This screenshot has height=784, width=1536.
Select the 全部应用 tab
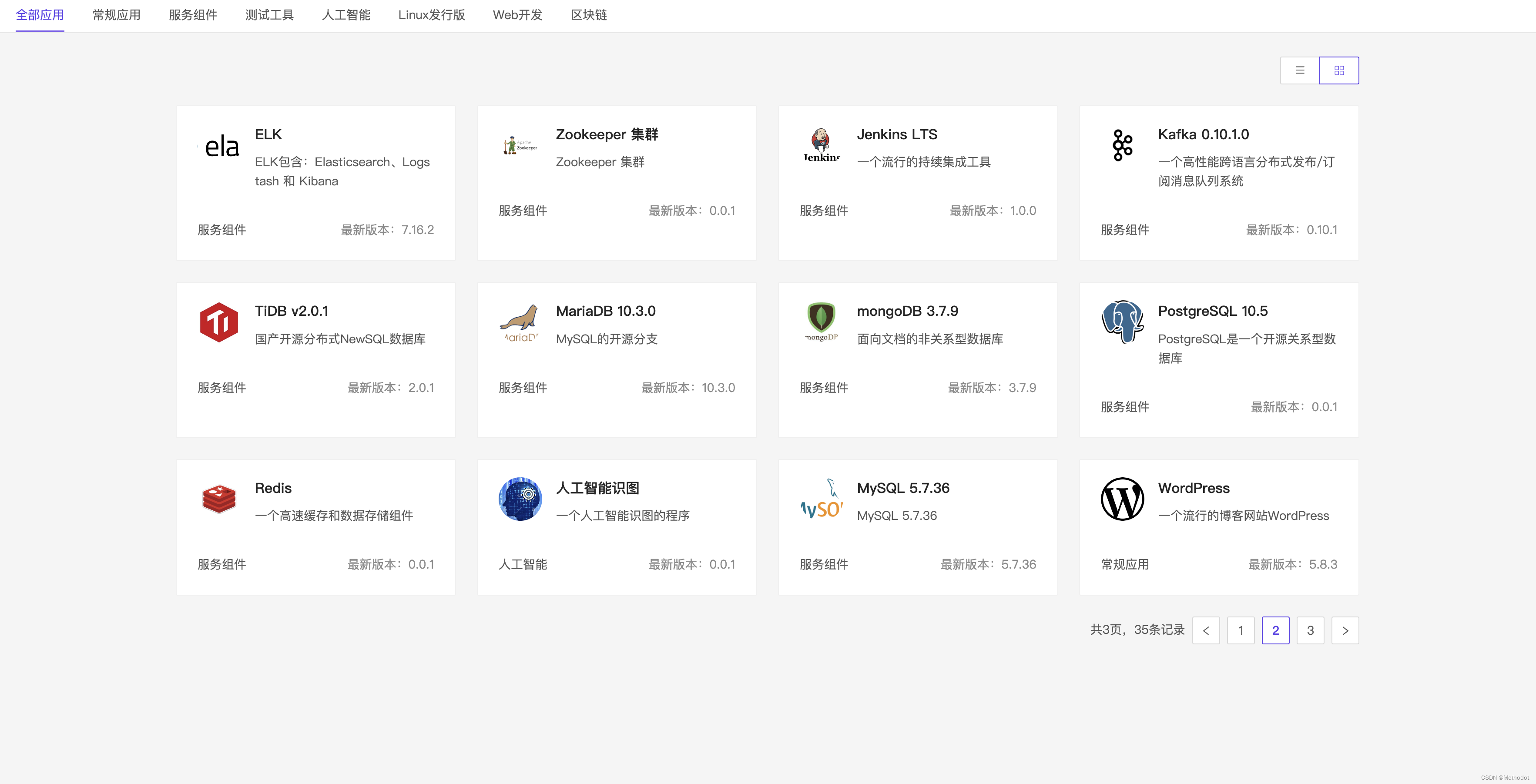coord(40,15)
